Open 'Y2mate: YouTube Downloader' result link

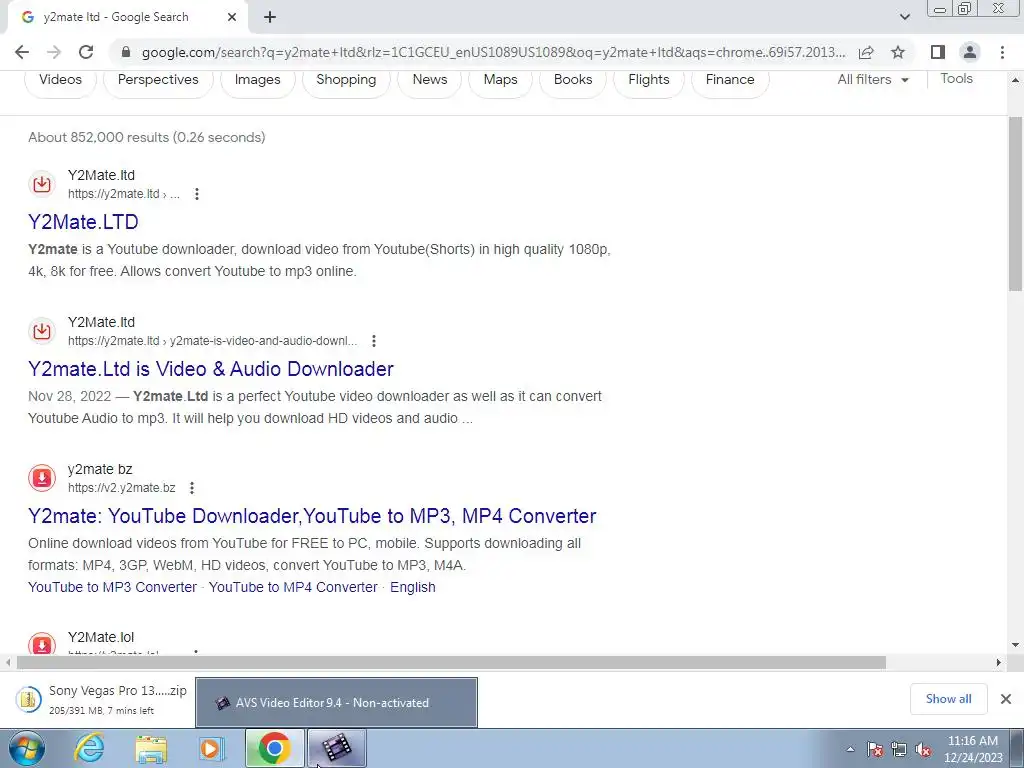[x=312, y=516]
